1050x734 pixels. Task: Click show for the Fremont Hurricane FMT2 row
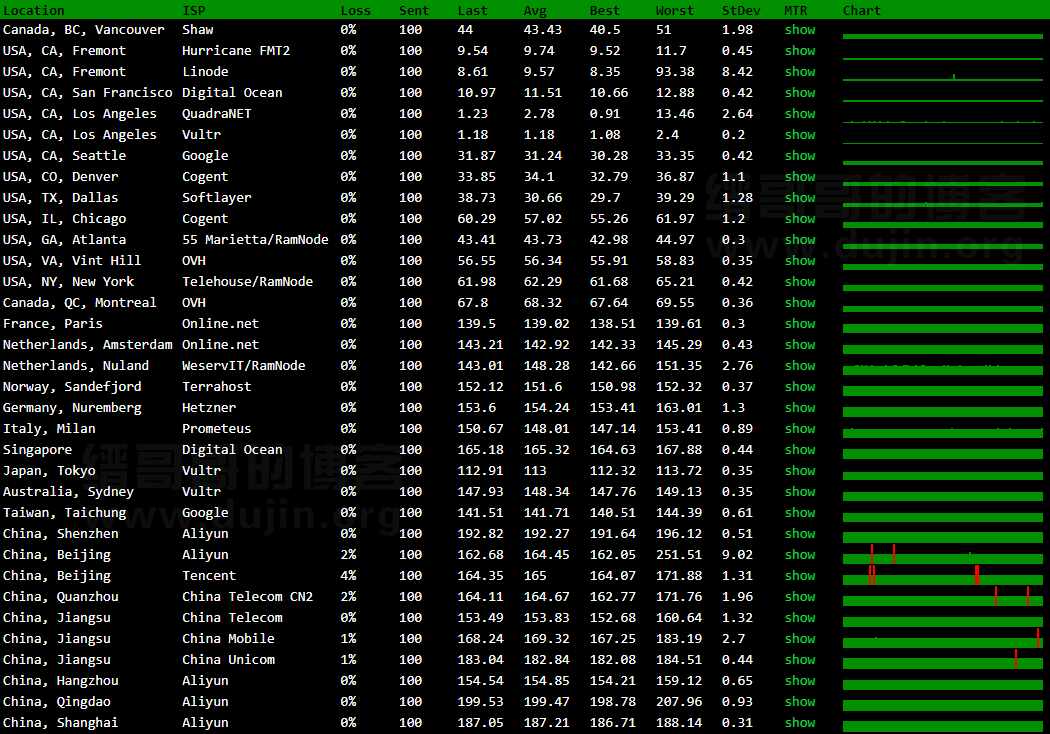tap(800, 50)
